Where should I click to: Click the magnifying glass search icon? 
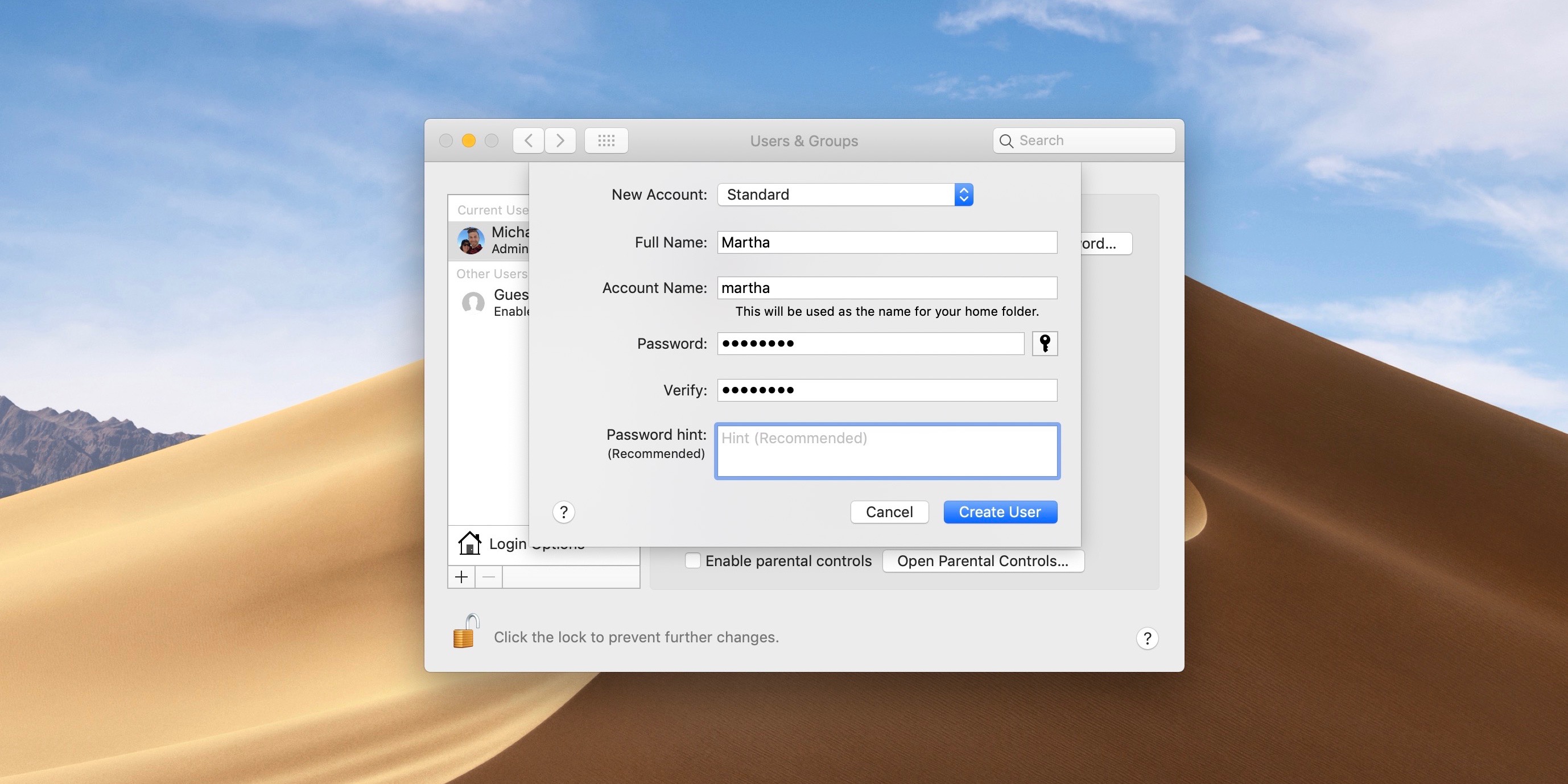(x=1006, y=141)
